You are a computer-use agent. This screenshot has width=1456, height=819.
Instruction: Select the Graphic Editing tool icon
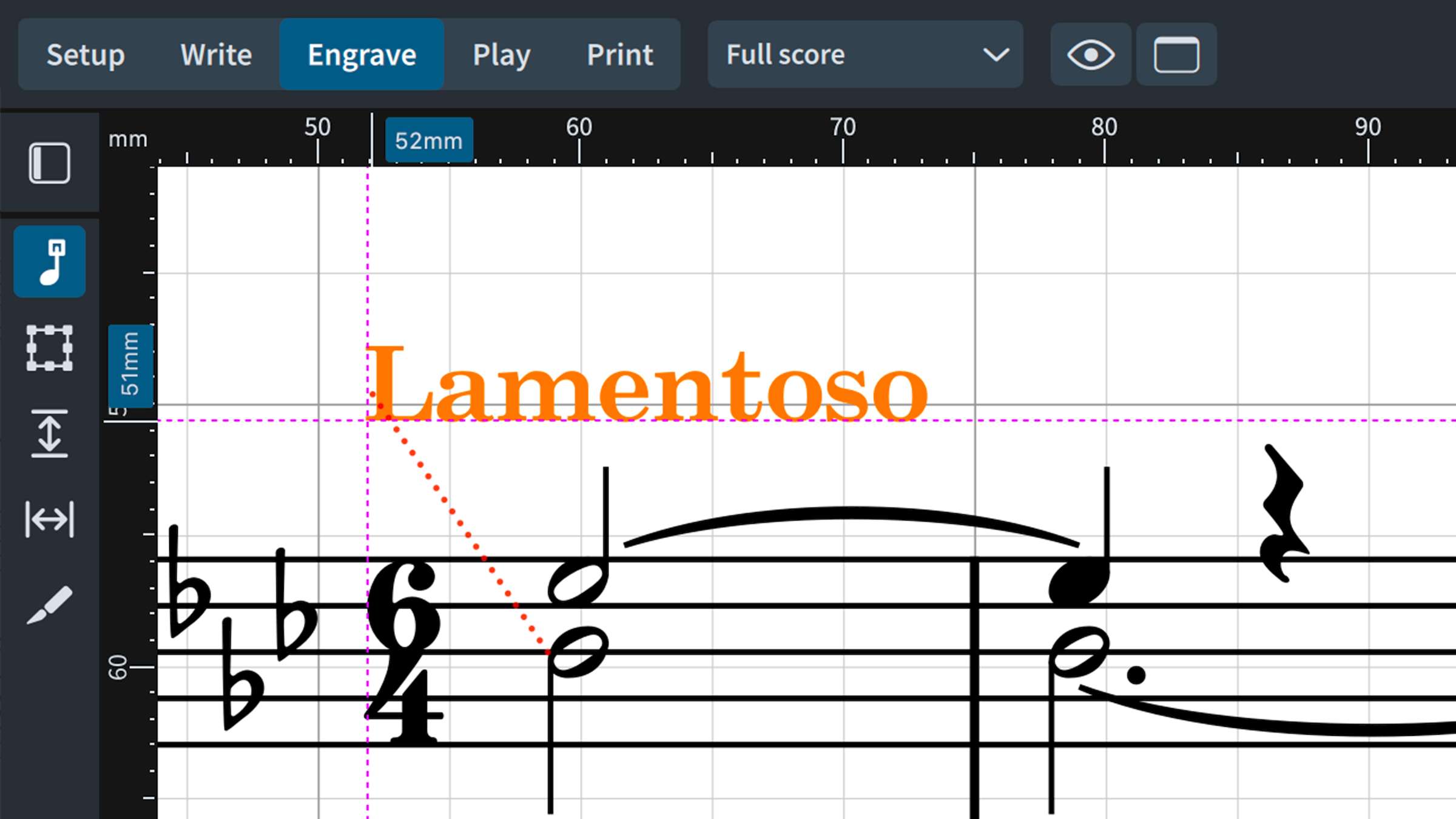point(49,261)
